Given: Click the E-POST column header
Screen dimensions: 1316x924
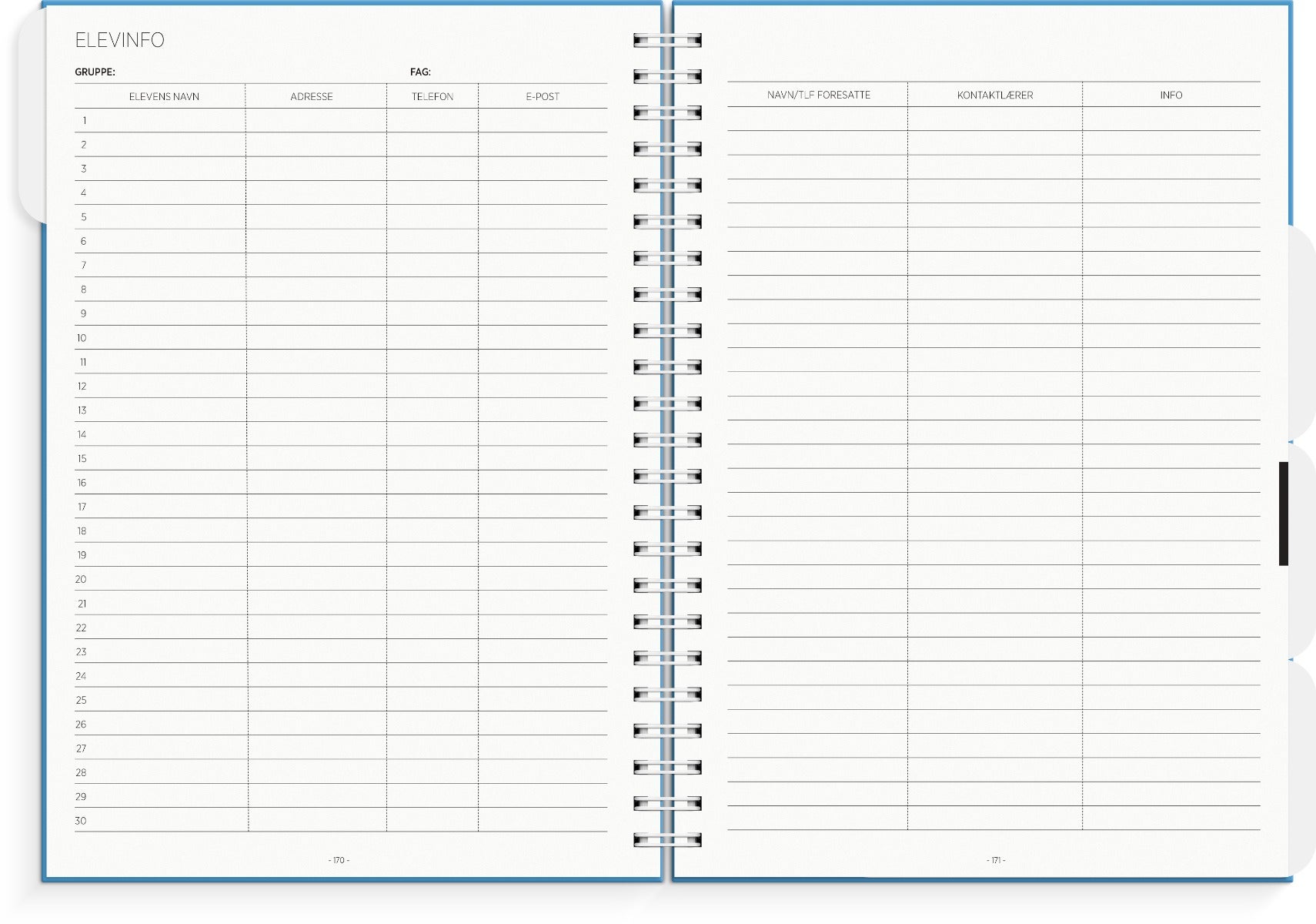Looking at the screenshot, I should coord(543,96).
